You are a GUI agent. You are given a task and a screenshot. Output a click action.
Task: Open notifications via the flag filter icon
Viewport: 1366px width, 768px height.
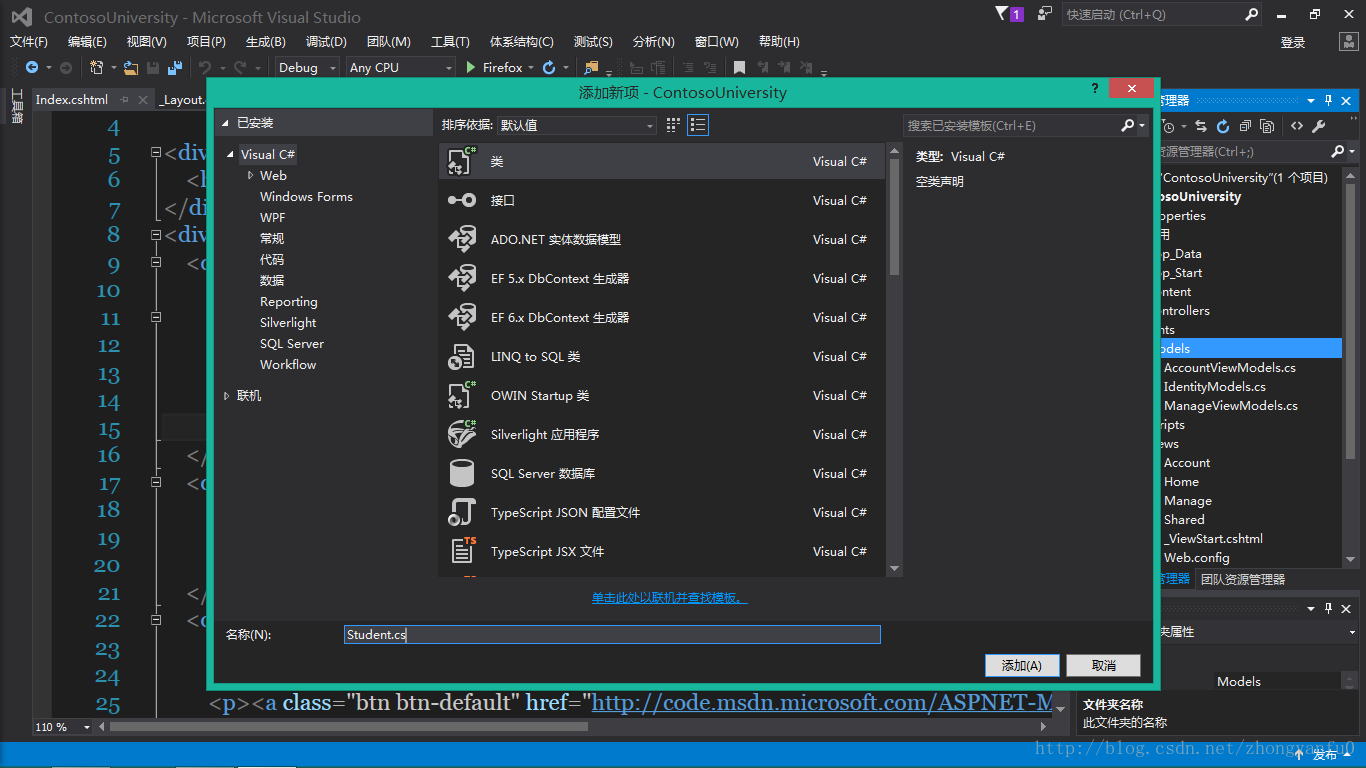point(1002,14)
